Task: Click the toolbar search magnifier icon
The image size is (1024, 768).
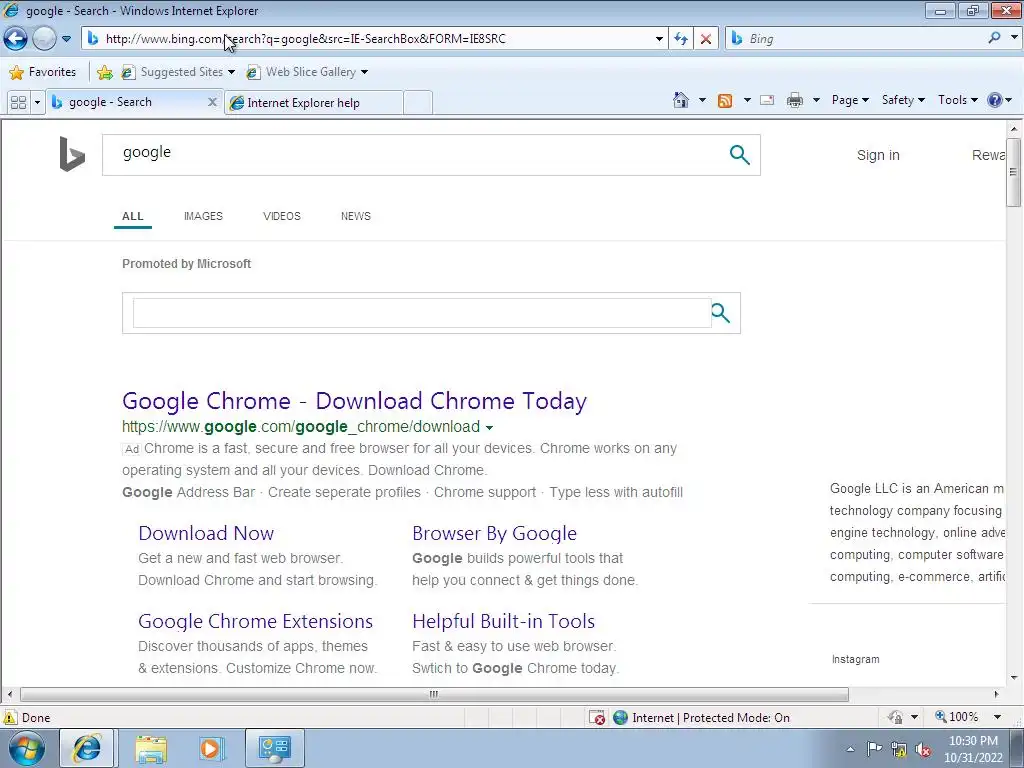Action: pyautogui.click(x=995, y=38)
